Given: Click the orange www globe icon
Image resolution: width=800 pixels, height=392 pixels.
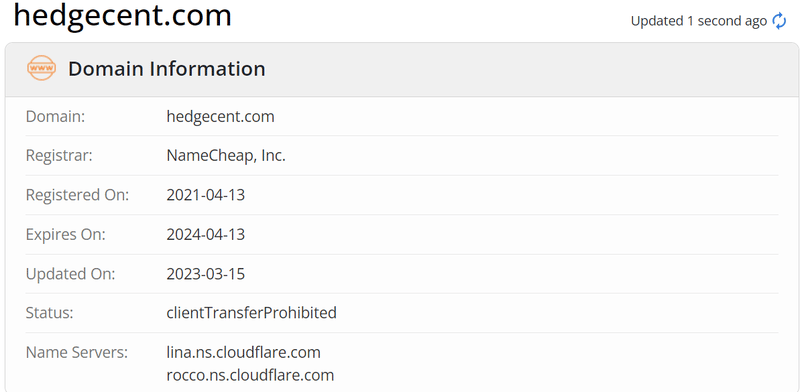Looking at the screenshot, I should [x=41, y=68].
